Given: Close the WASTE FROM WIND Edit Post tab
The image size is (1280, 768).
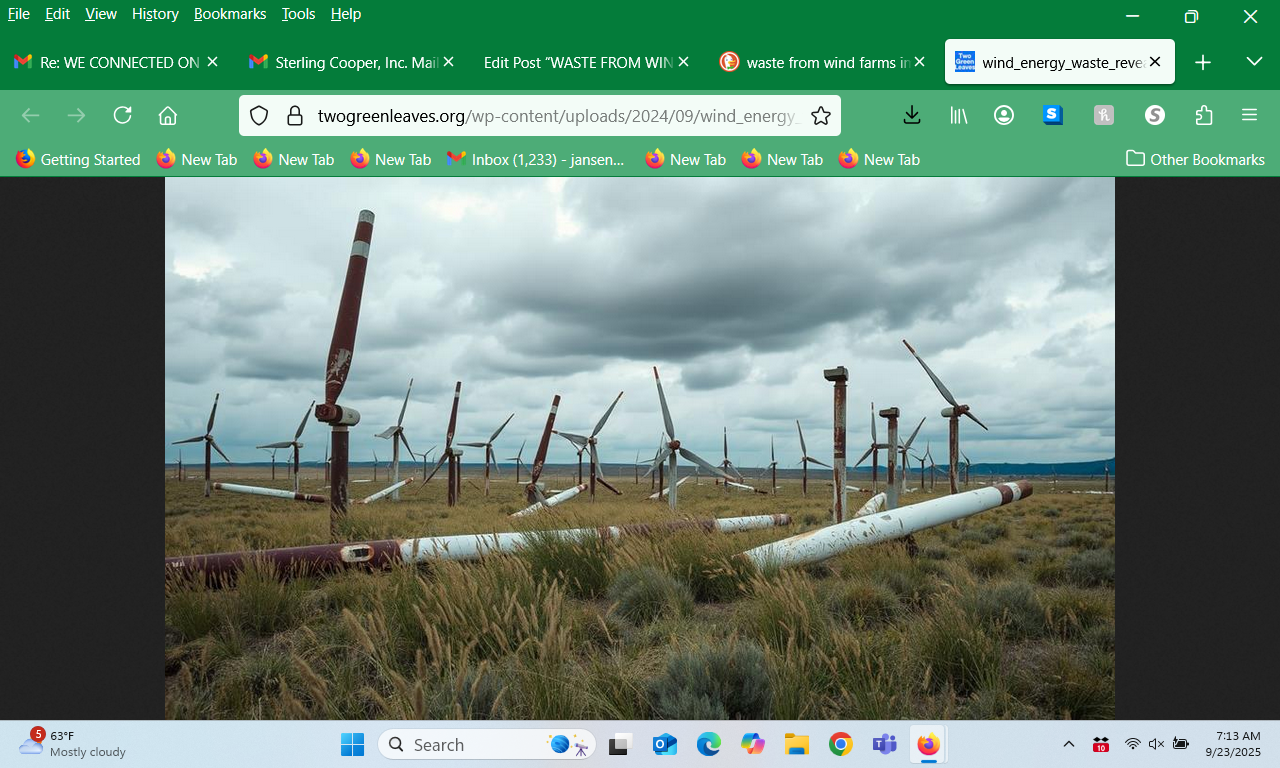Looking at the screenshot, I should coord(684,62).
